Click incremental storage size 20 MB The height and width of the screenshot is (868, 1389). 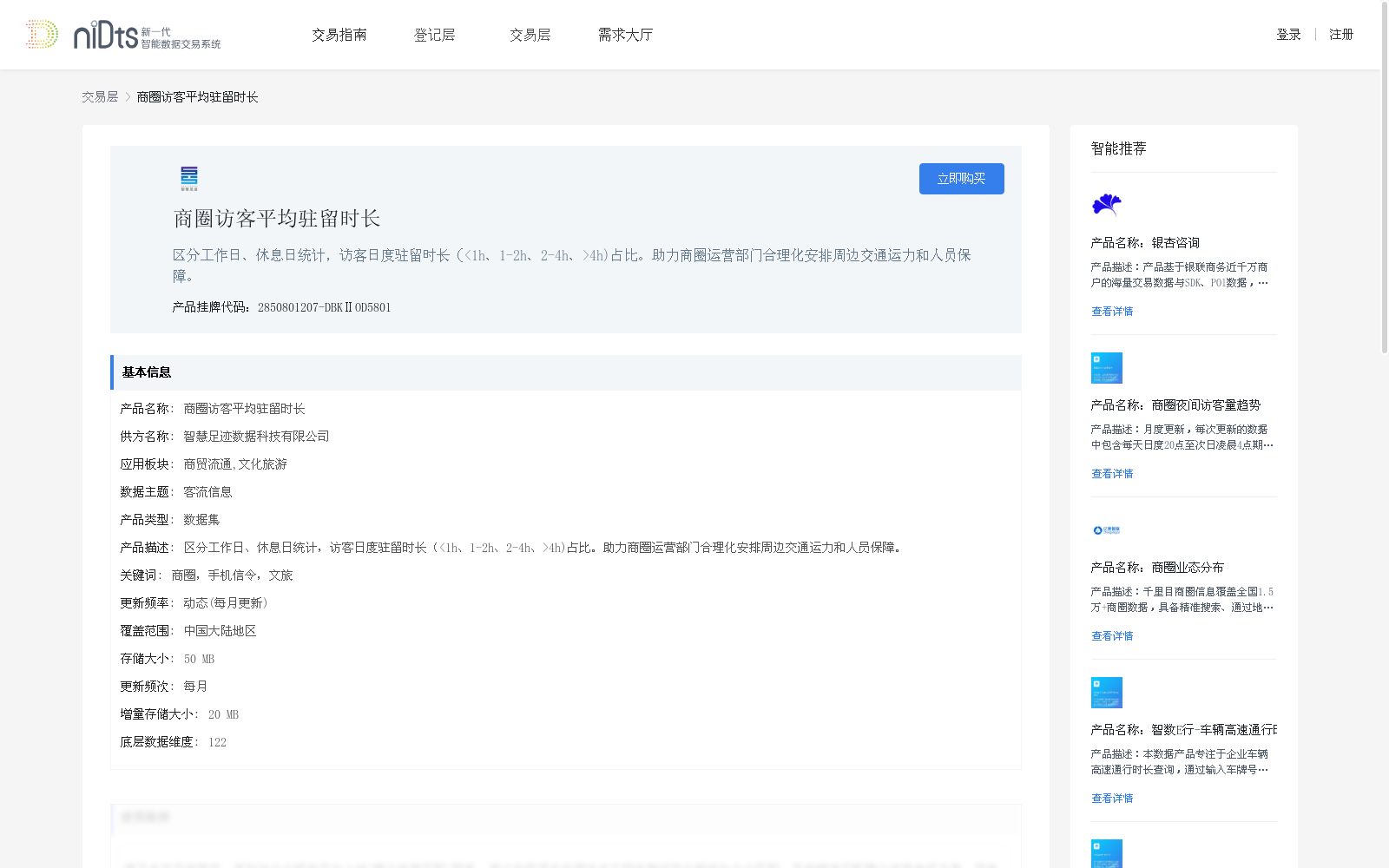(223, 714)
